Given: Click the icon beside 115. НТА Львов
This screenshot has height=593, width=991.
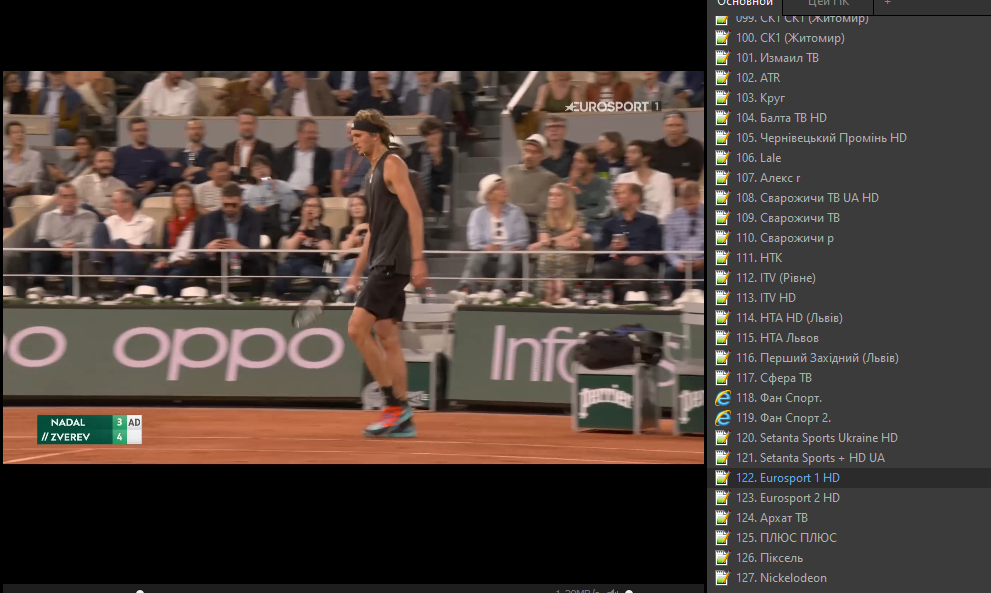Looking at the screenshot, I should 722,338.
